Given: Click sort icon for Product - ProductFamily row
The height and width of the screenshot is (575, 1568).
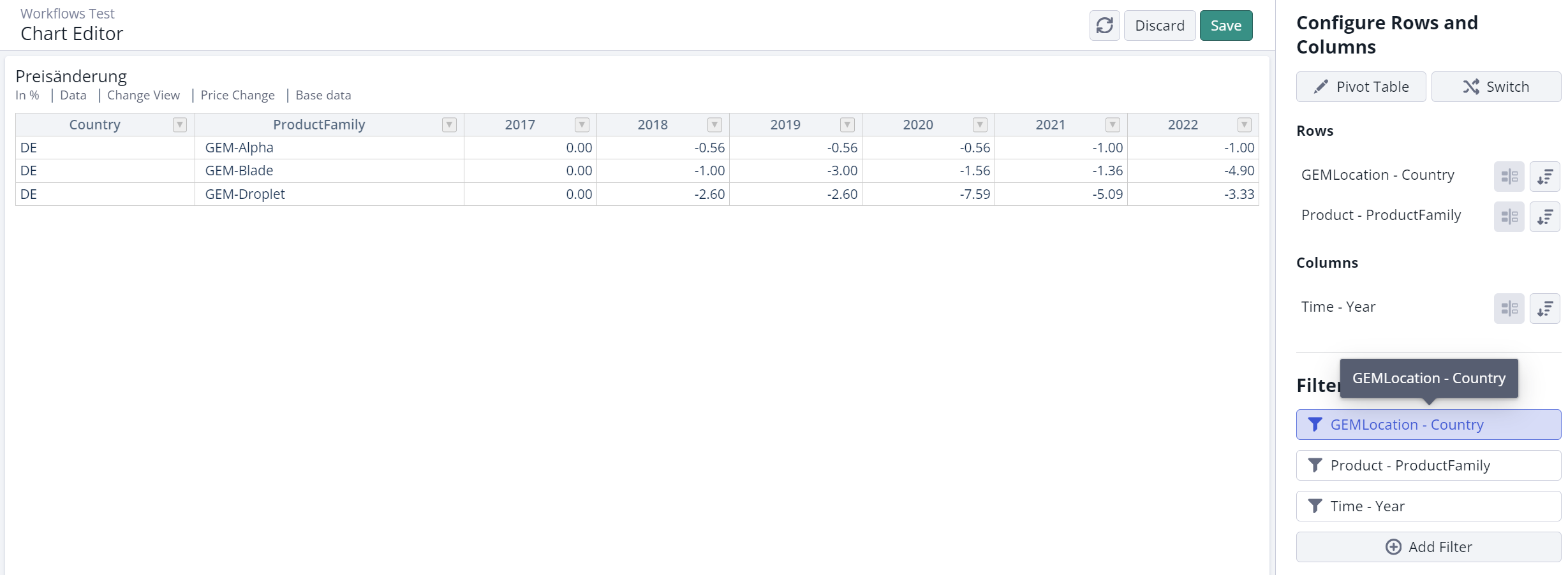Looking at the screenshot, I should 1544,217.
